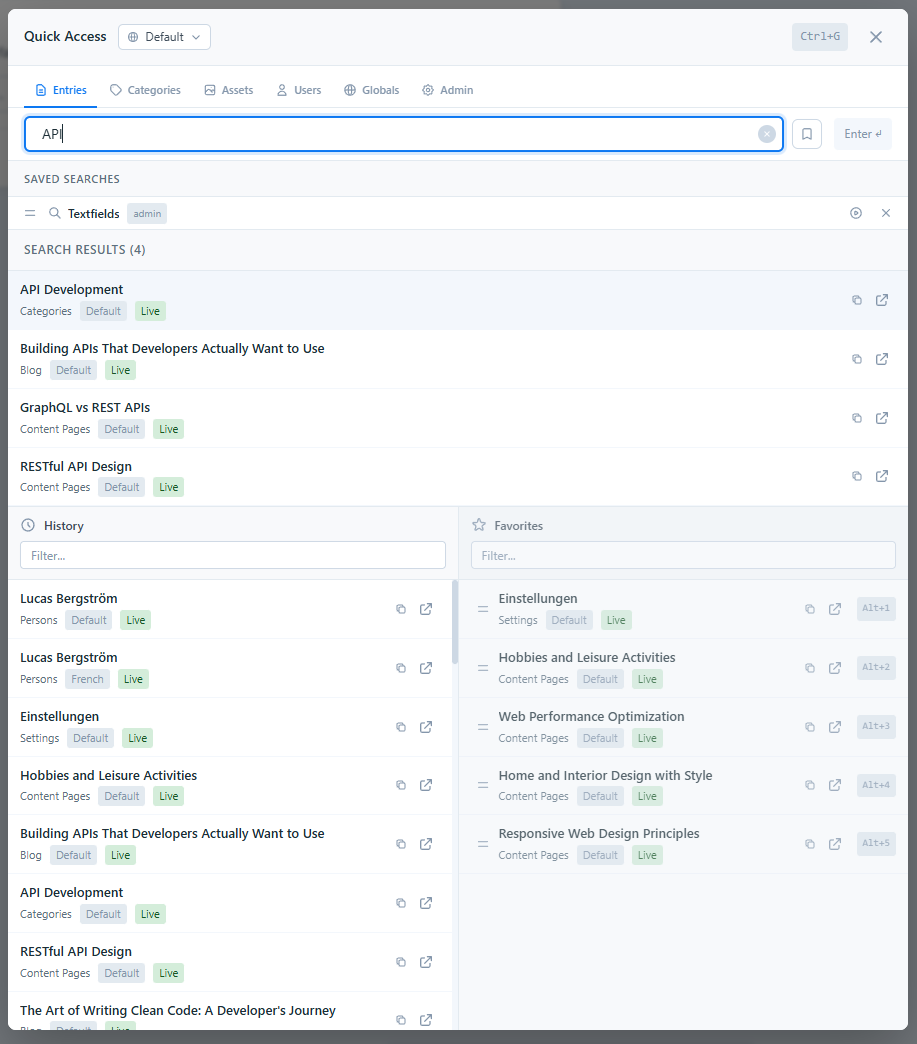Copy the API Development search result
Viewport: 917px width, 1044px height.
[x=856, y=299]
